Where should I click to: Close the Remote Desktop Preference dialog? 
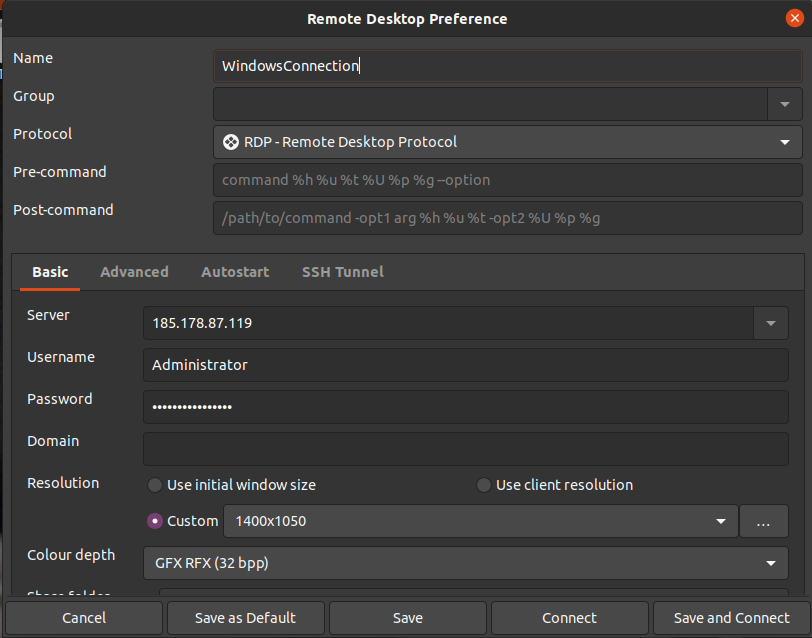[794, 18]
